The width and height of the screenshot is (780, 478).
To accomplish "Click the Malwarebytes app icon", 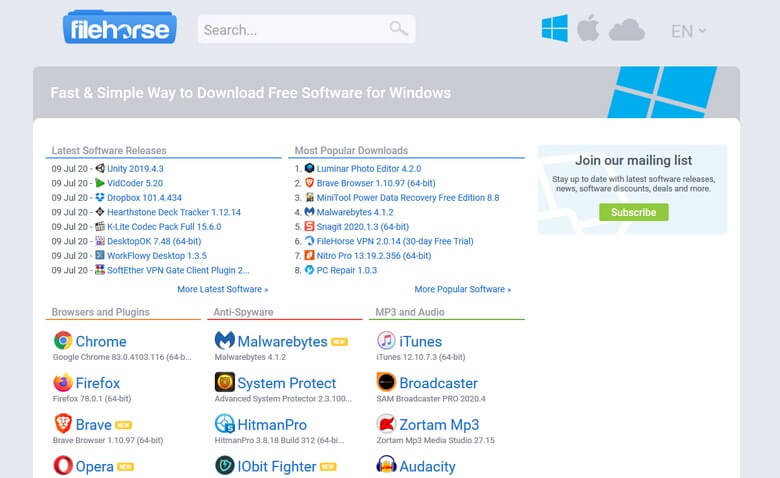I will (x=225, y=341).
